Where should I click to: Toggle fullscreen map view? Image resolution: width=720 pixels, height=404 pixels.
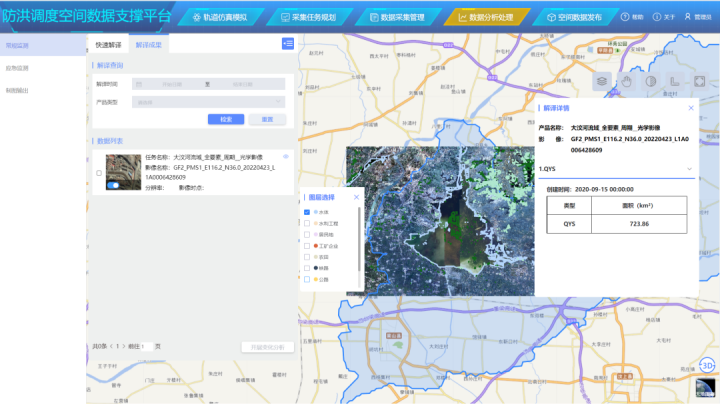coord(700,82)
